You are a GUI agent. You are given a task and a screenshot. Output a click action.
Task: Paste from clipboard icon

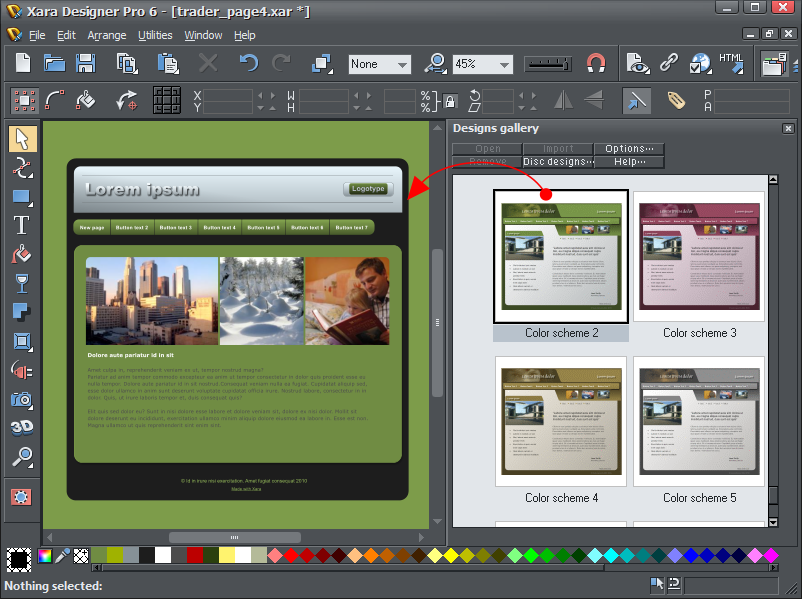click(x=167, y=63)
